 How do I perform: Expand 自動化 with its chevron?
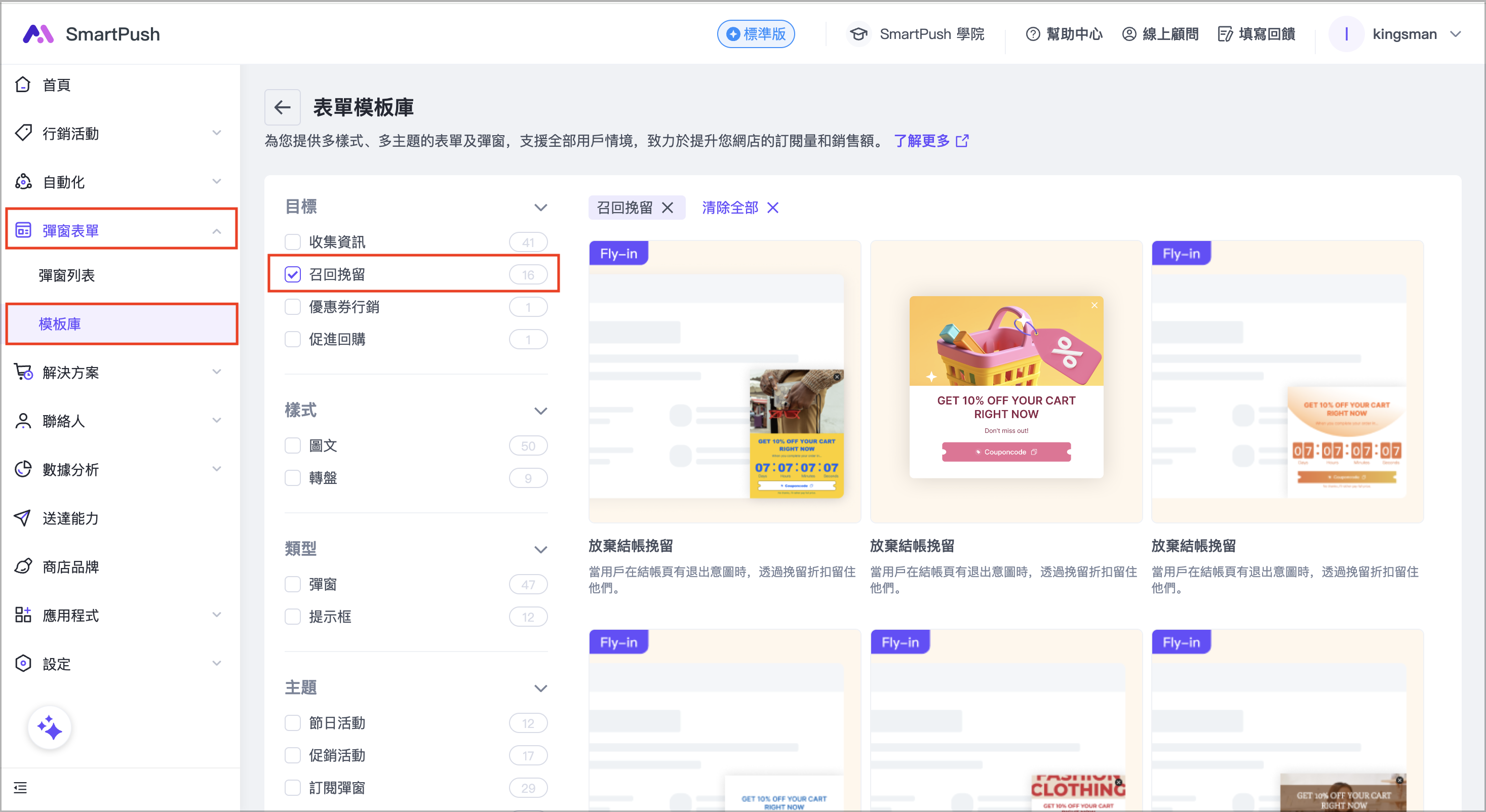(217, 182)
